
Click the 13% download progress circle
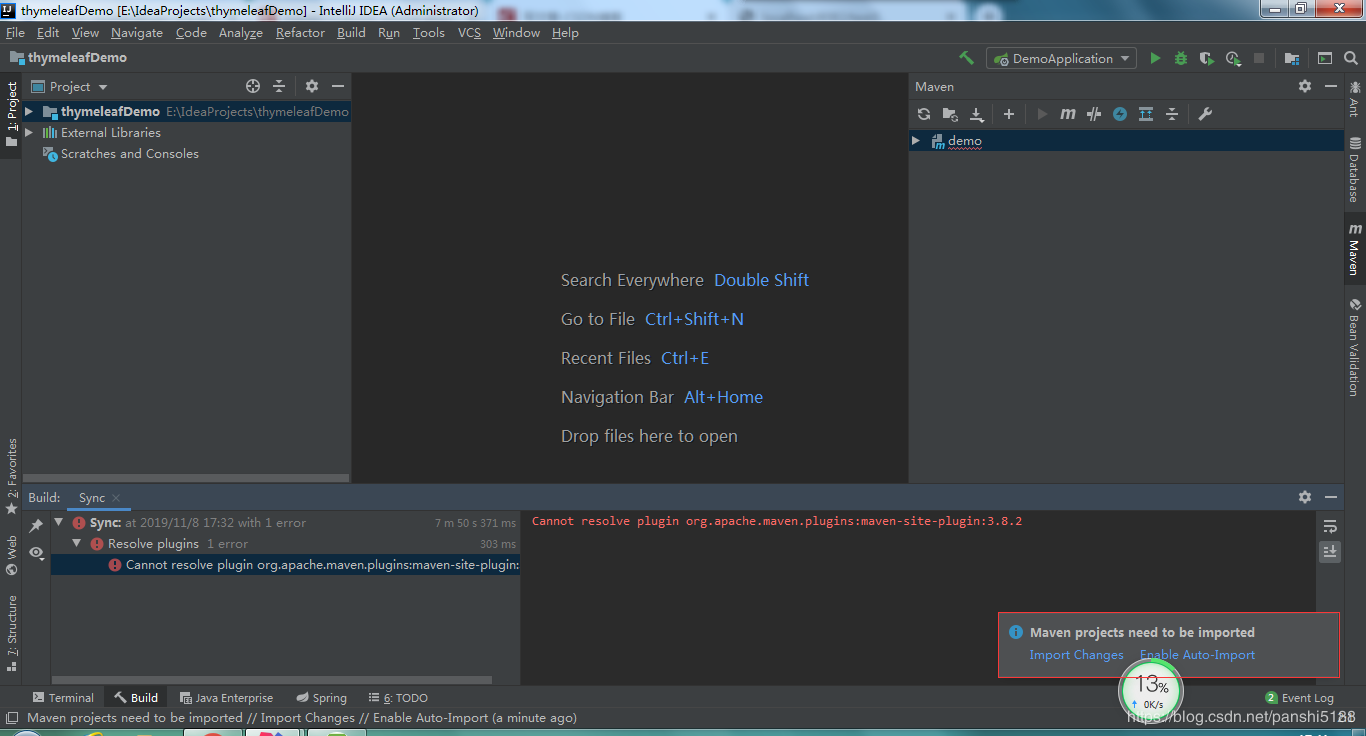coord(1150,690)
